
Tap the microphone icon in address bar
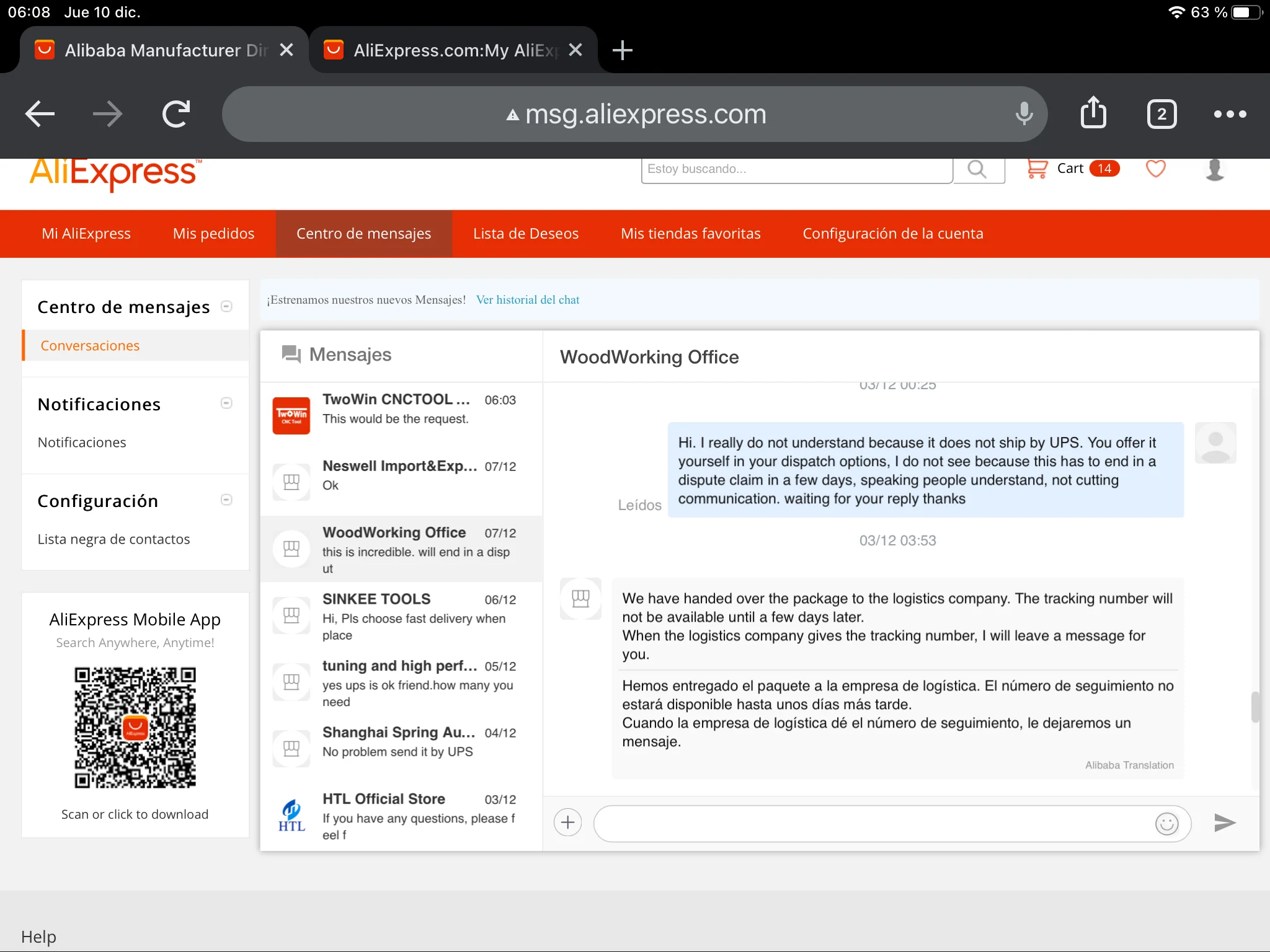[1024, 114]
